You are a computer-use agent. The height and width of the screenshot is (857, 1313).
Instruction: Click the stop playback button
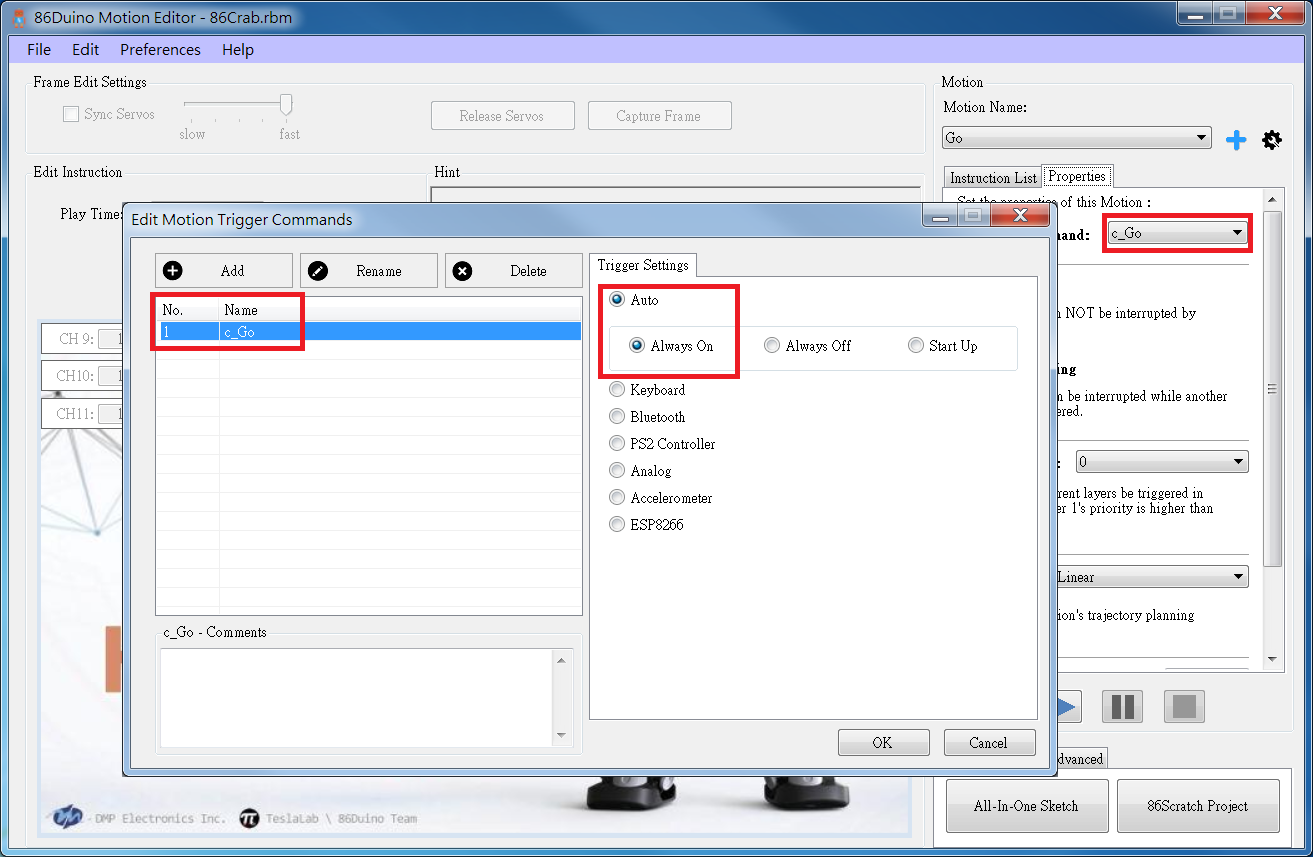coord(1184,707)
